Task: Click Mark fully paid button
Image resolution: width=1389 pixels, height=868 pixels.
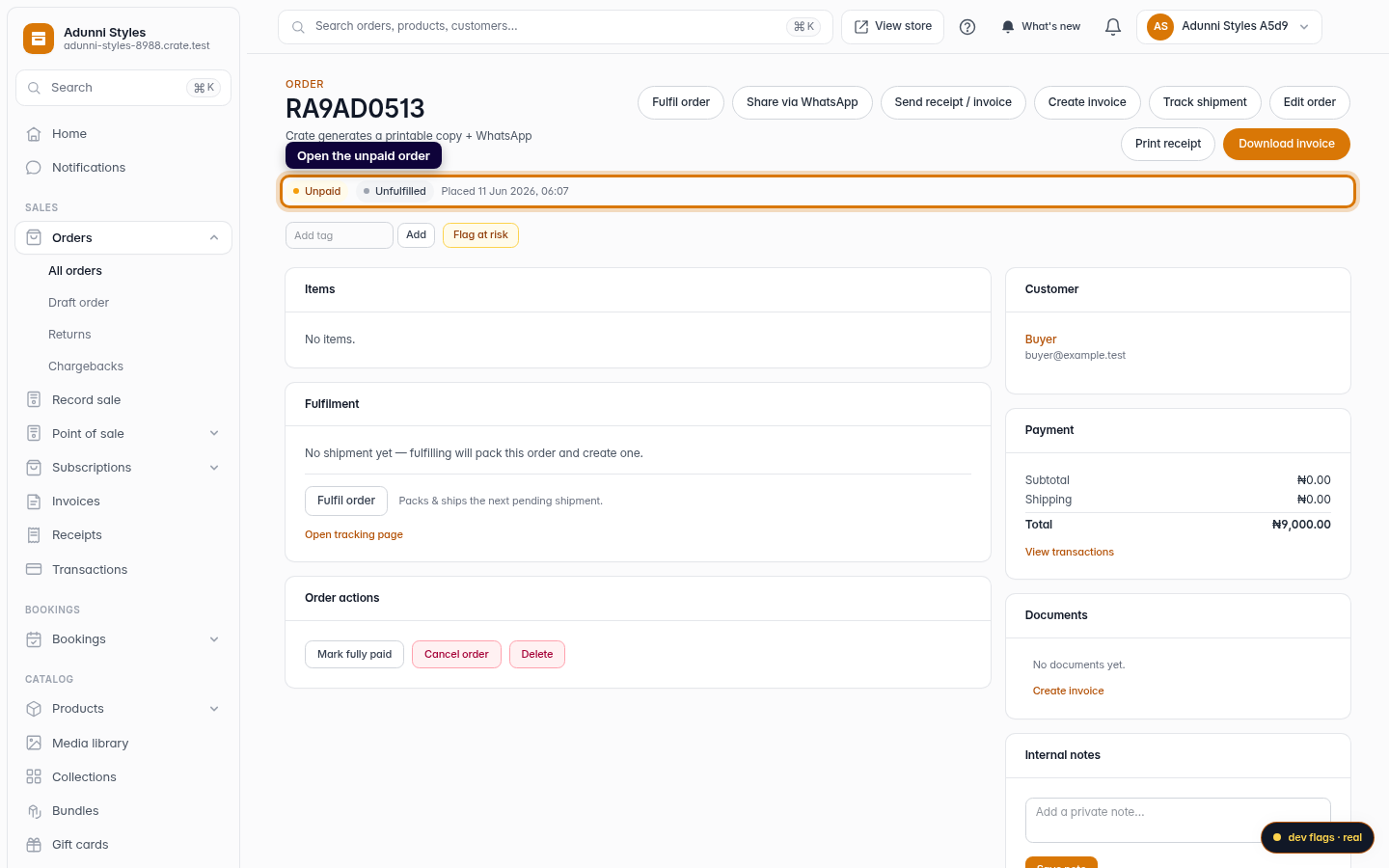Action: pos(355,654)
